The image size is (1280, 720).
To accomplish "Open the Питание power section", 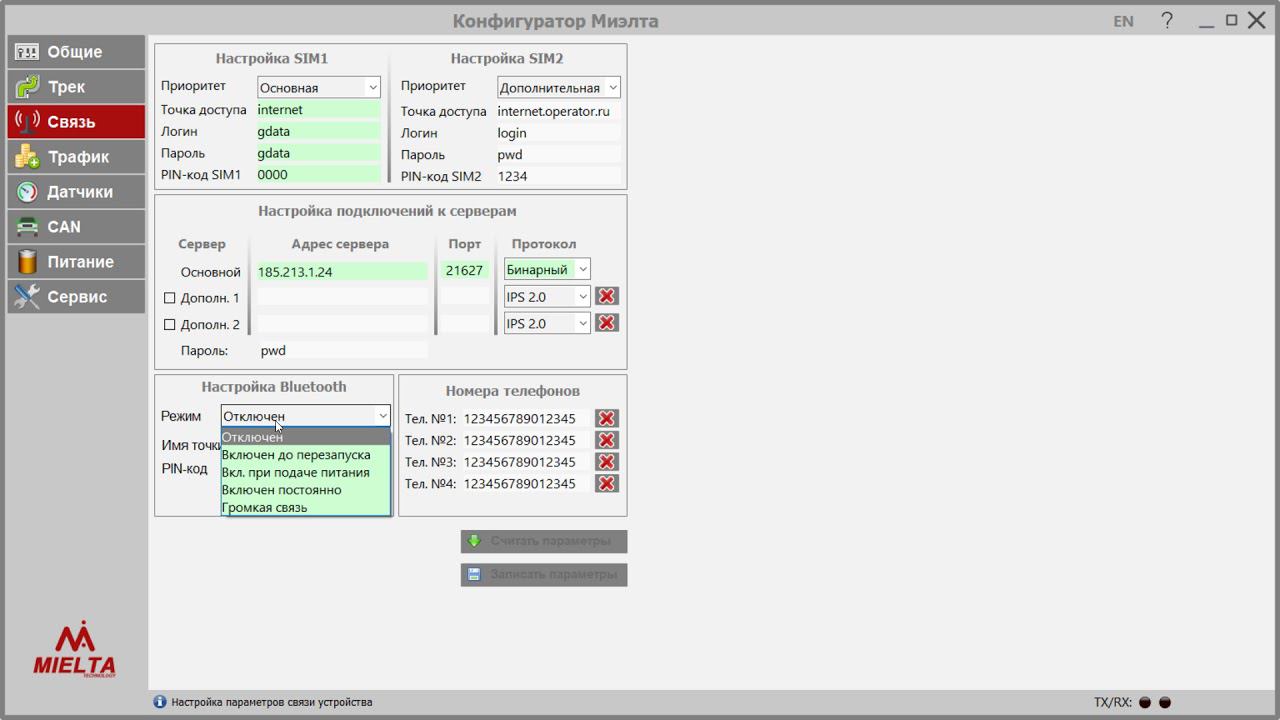I will pos(76,262).
